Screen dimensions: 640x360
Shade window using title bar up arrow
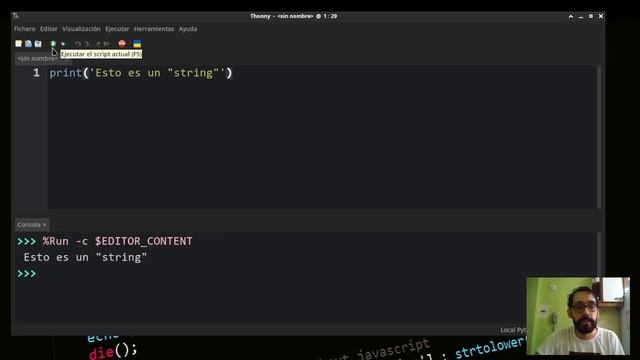(571, 16)
